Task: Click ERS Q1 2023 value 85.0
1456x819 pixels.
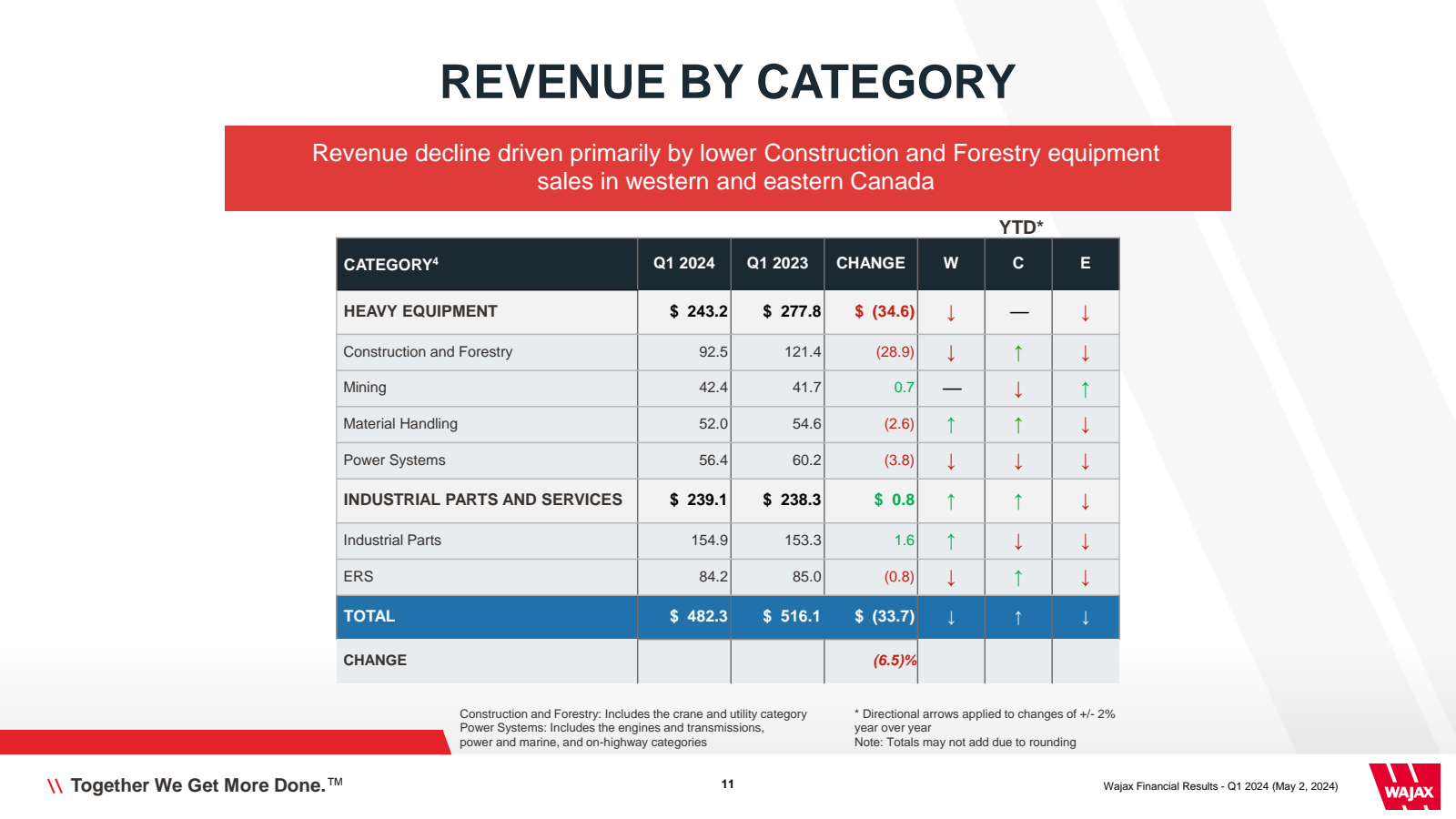Action: [806, 577]
